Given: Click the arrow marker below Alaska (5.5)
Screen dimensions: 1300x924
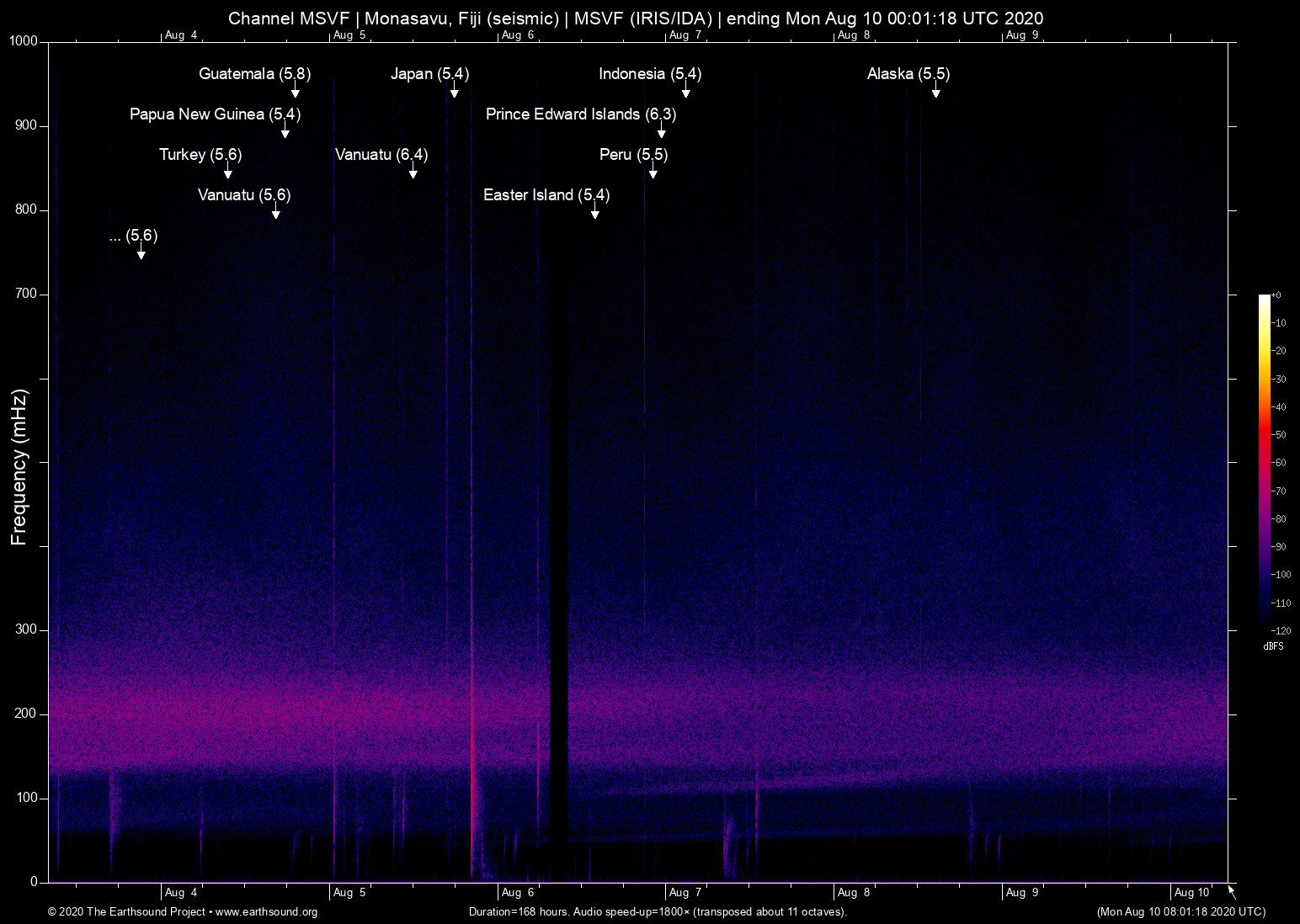Looking at the screenshot, I should 935,92.
